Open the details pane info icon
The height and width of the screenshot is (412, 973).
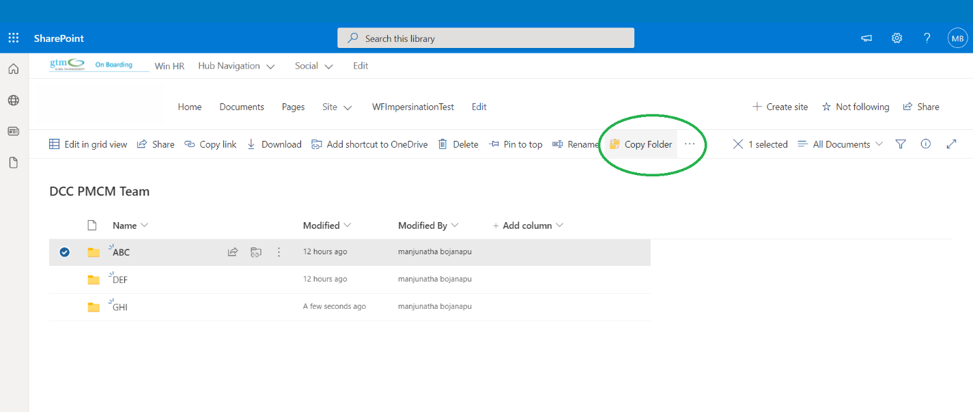(x=926, y=144)
